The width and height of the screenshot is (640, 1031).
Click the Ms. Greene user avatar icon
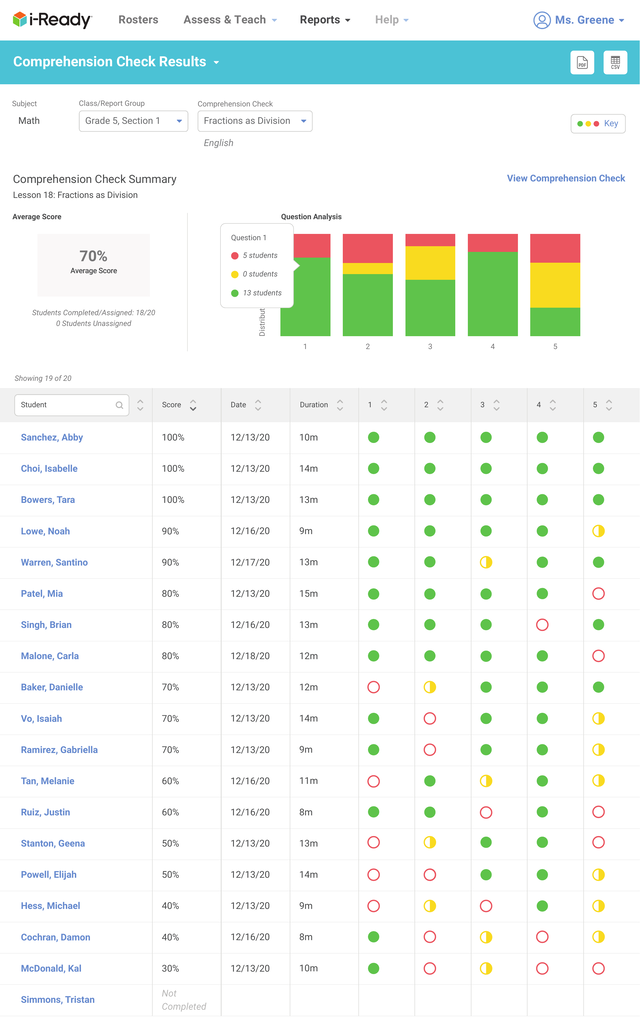[541, 20]
